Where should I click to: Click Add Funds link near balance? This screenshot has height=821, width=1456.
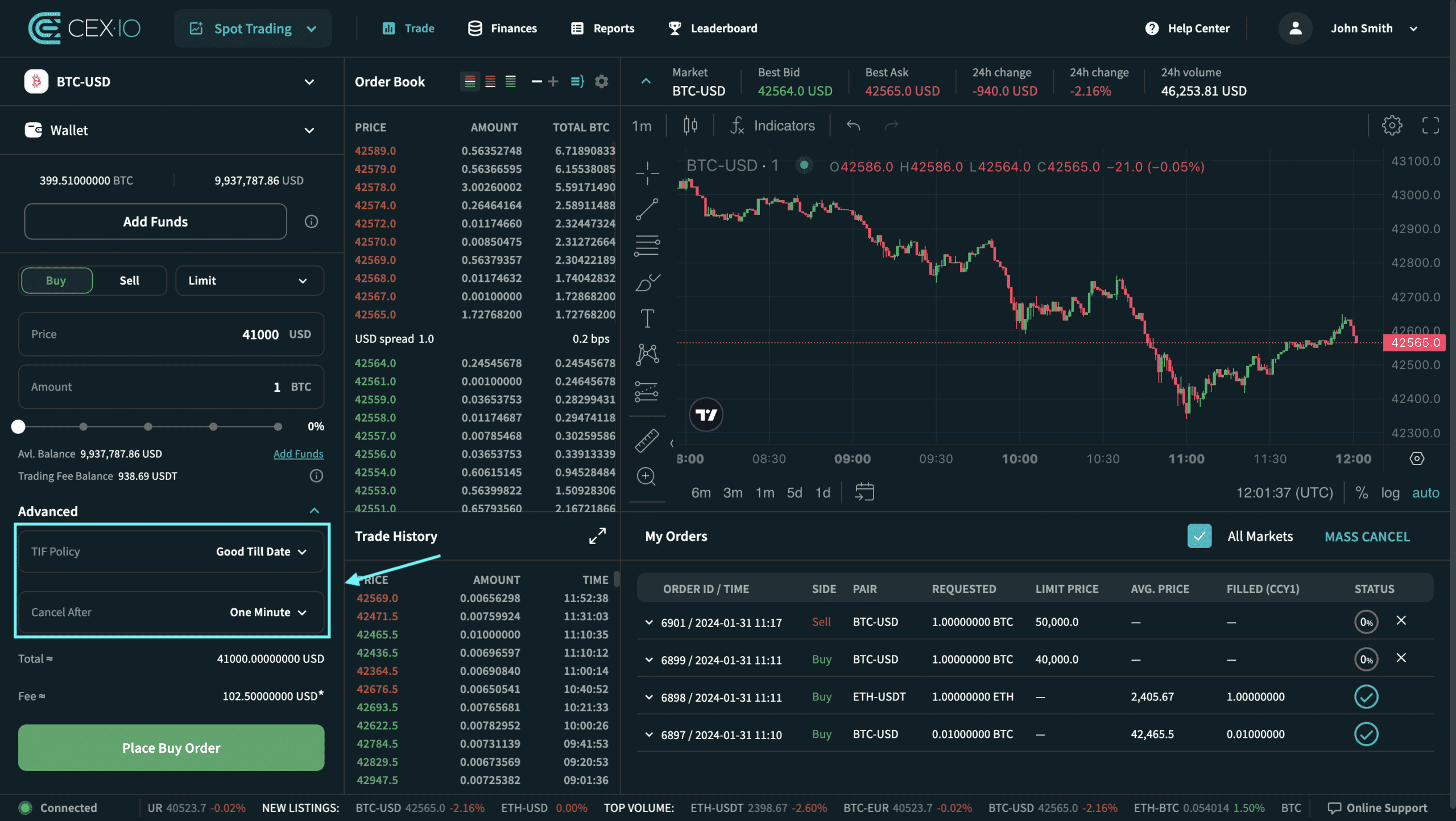pyautogui.click(x=298, y=454)
